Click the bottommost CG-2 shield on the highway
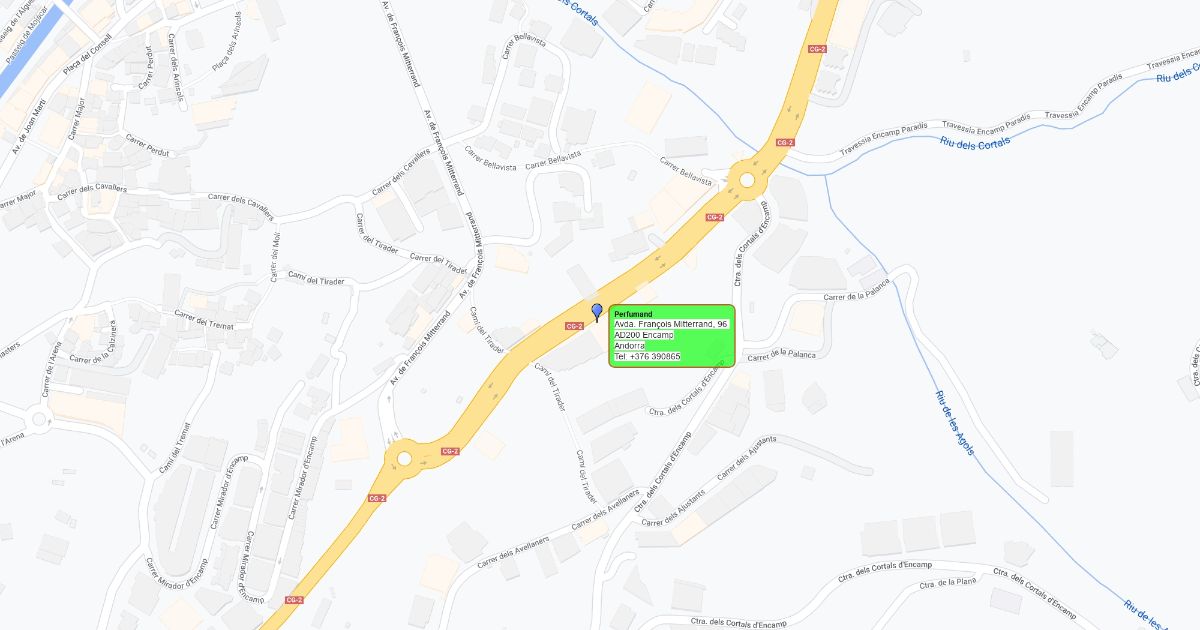 pos(294,600)
